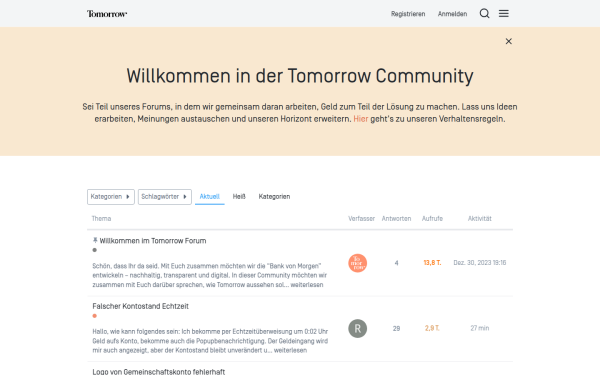Click the Dez. 30, 2023 19:16 activity date
Viewport: 600px width, 375px height.
point(479,263)
